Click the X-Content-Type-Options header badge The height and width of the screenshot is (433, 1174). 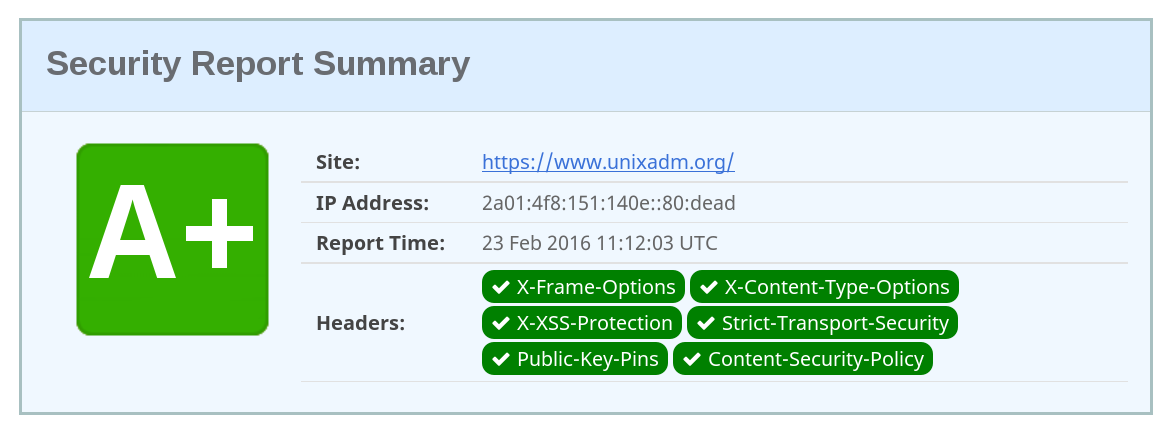(x=824, y=287)
